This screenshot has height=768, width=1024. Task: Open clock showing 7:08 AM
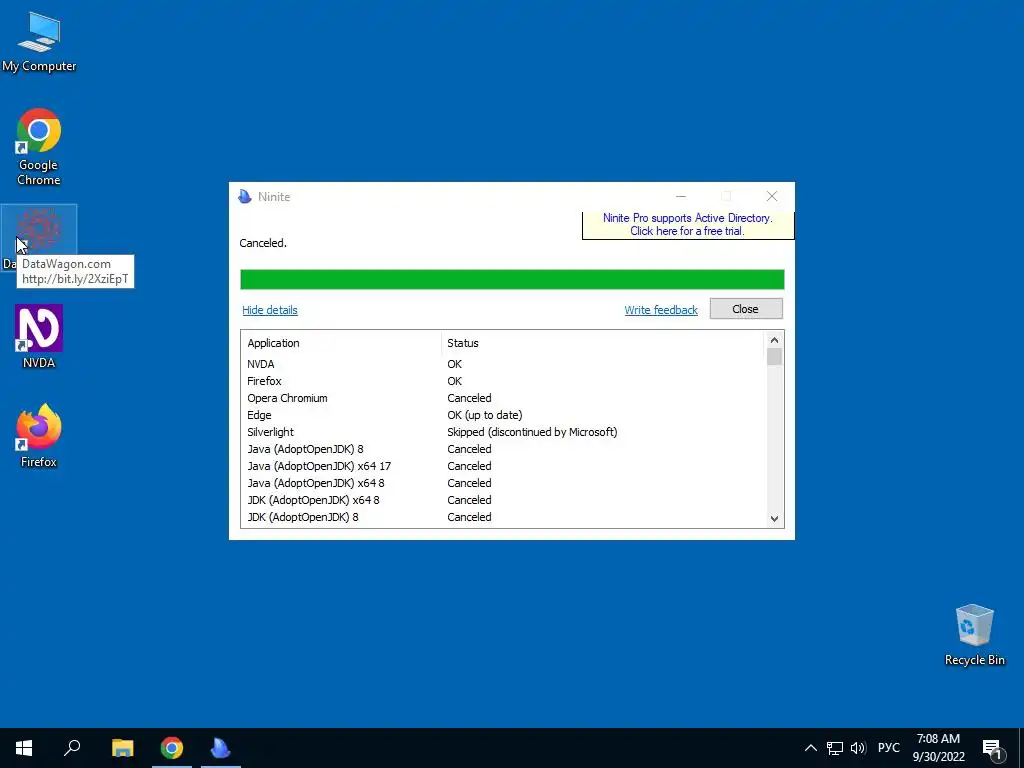(938, 748)
